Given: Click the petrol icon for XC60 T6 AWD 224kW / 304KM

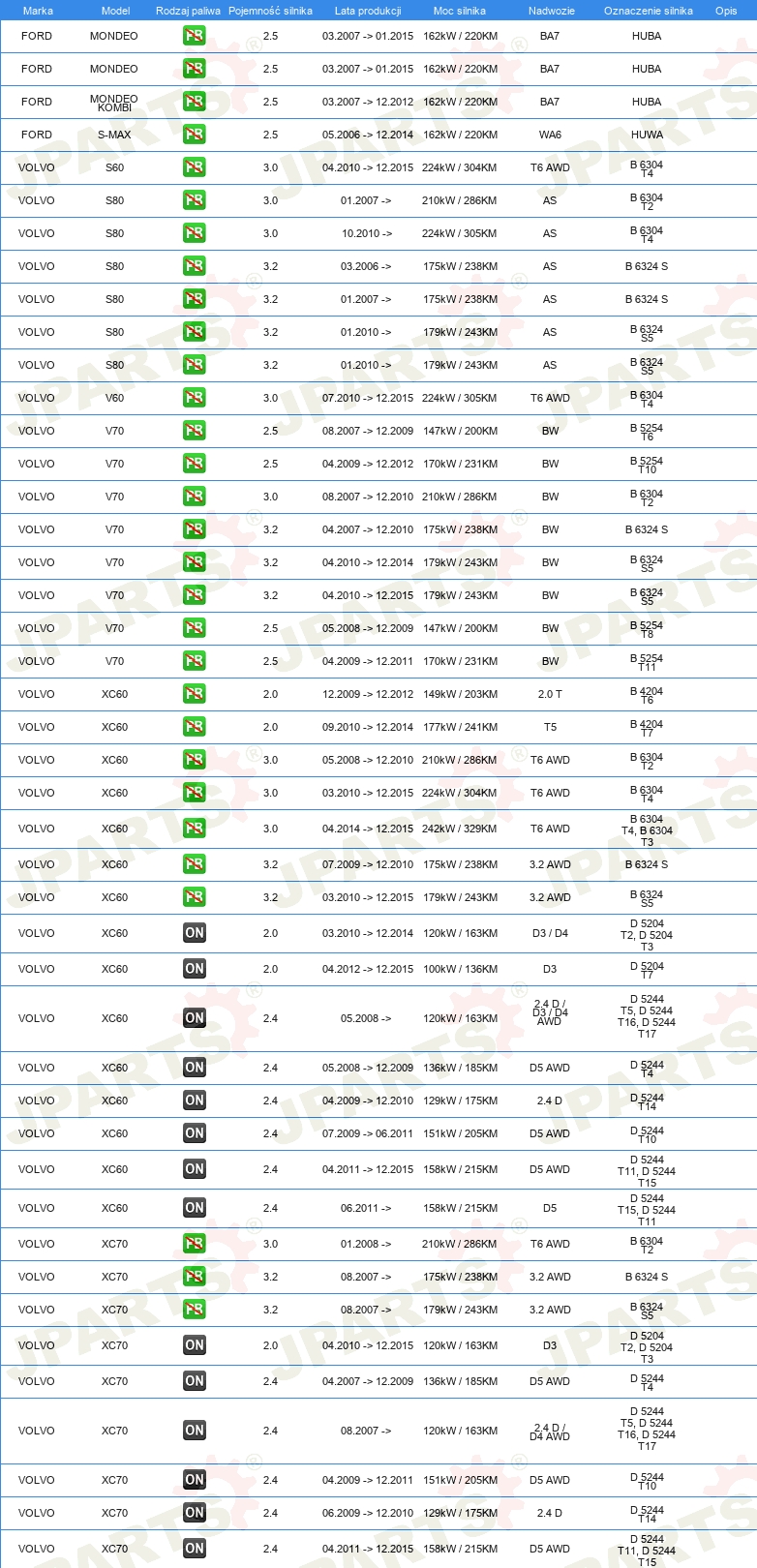Looking at the screenshot, I should [195, 793].
